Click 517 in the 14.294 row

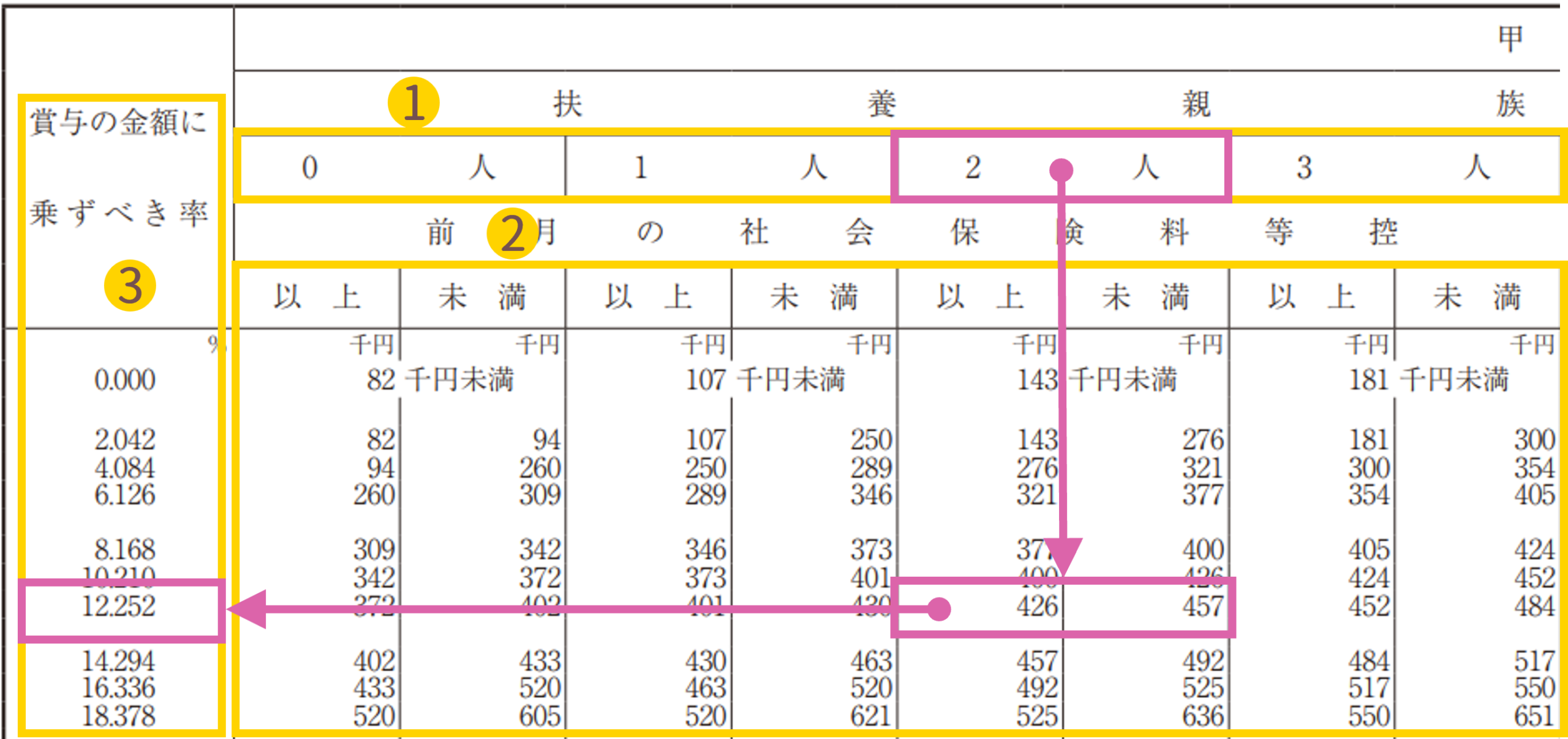pyautogui.click(x=1535, y=661)
